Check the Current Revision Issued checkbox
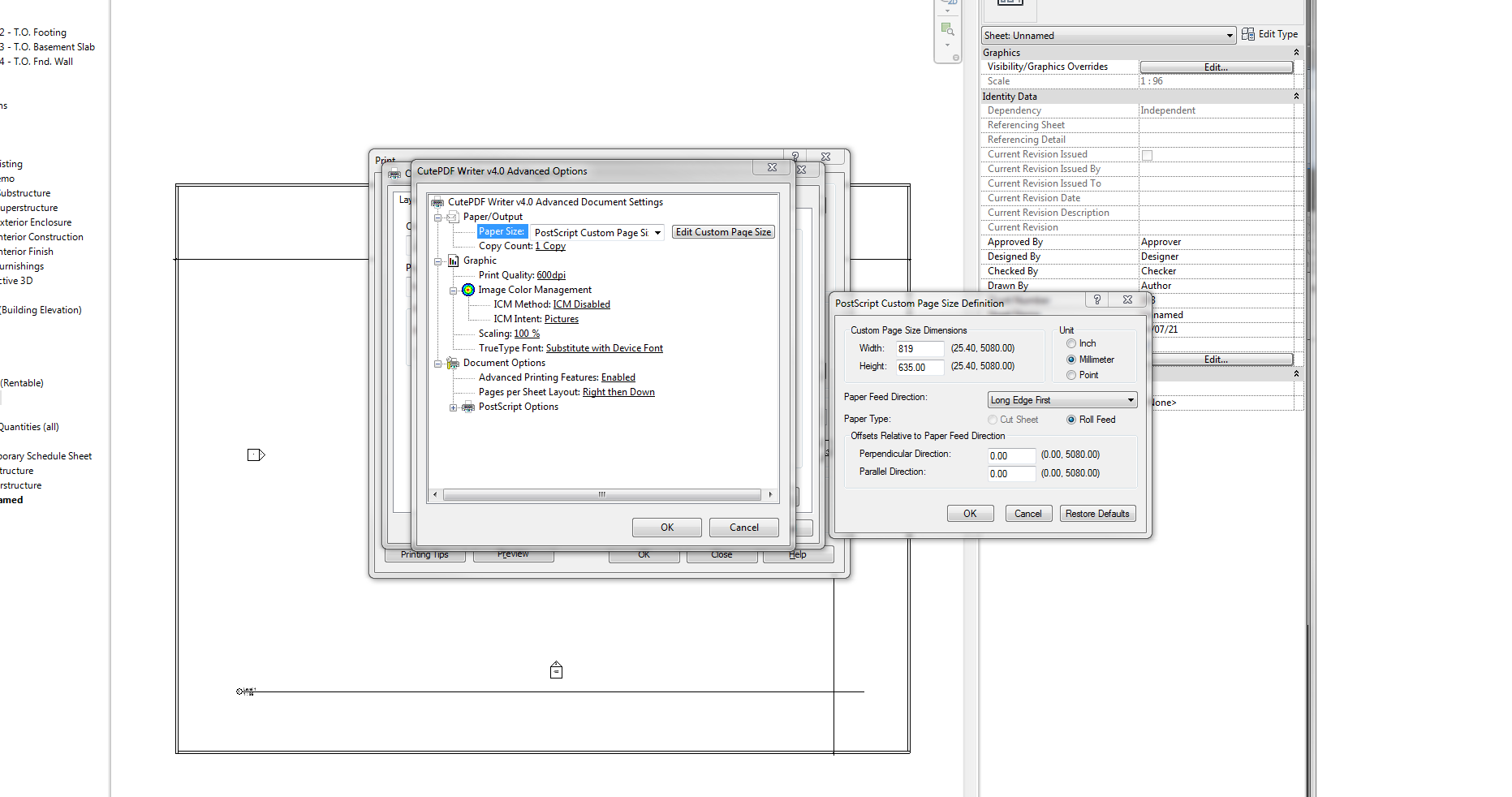Image resolution: width=1512 pixels, height=797 pixels. tap(1147, 155)
